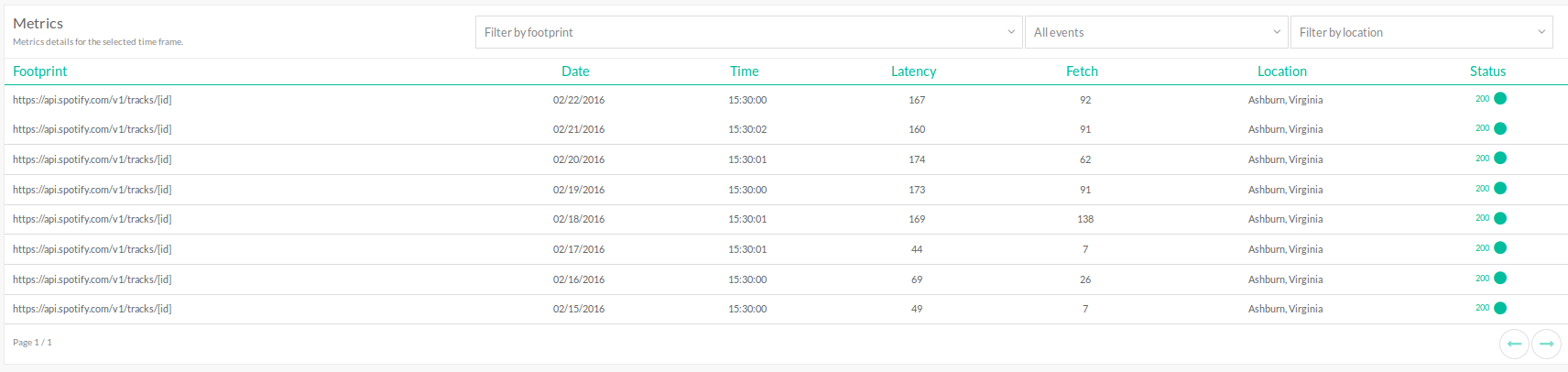The width and height of the screenshot is (1568, 372).
Task: Expand the All events dropdown
Action: click(x=1156, y=32)
